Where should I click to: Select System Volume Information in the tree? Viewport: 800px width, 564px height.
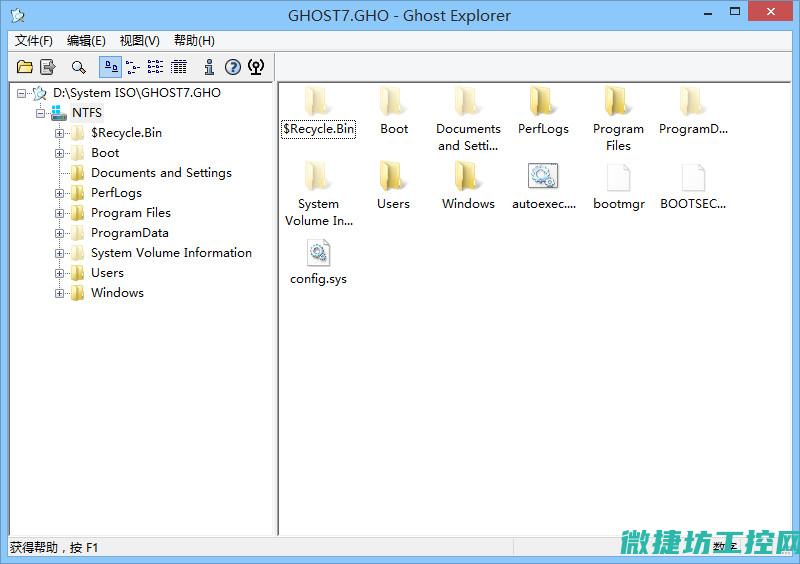click(171, 252)
